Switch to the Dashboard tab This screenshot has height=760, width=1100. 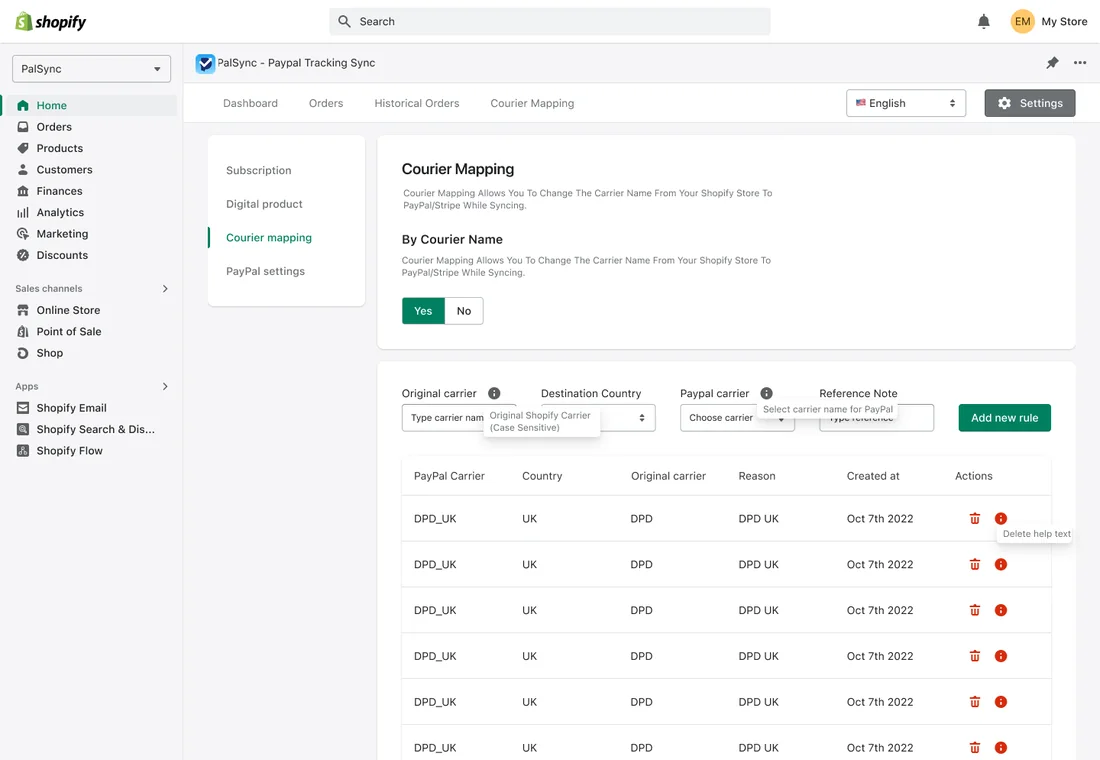pyautogui.click(x=250, y=103)
